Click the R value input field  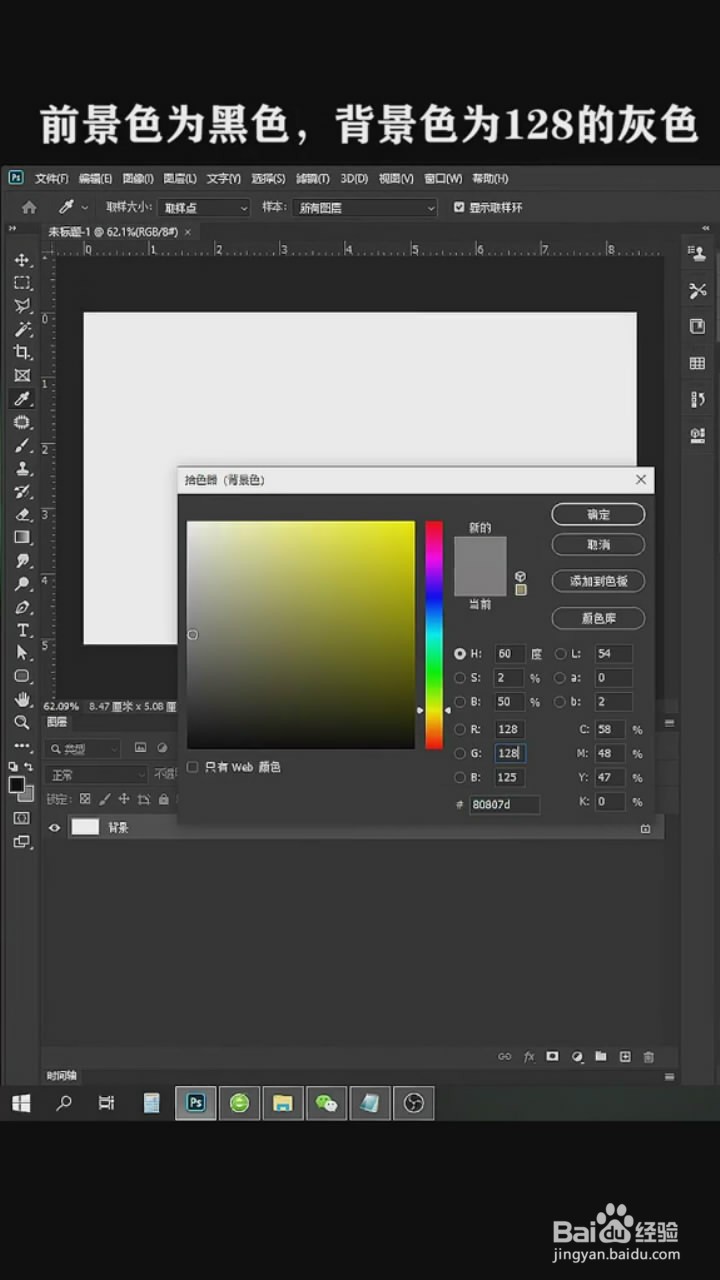tap(509, 730)
